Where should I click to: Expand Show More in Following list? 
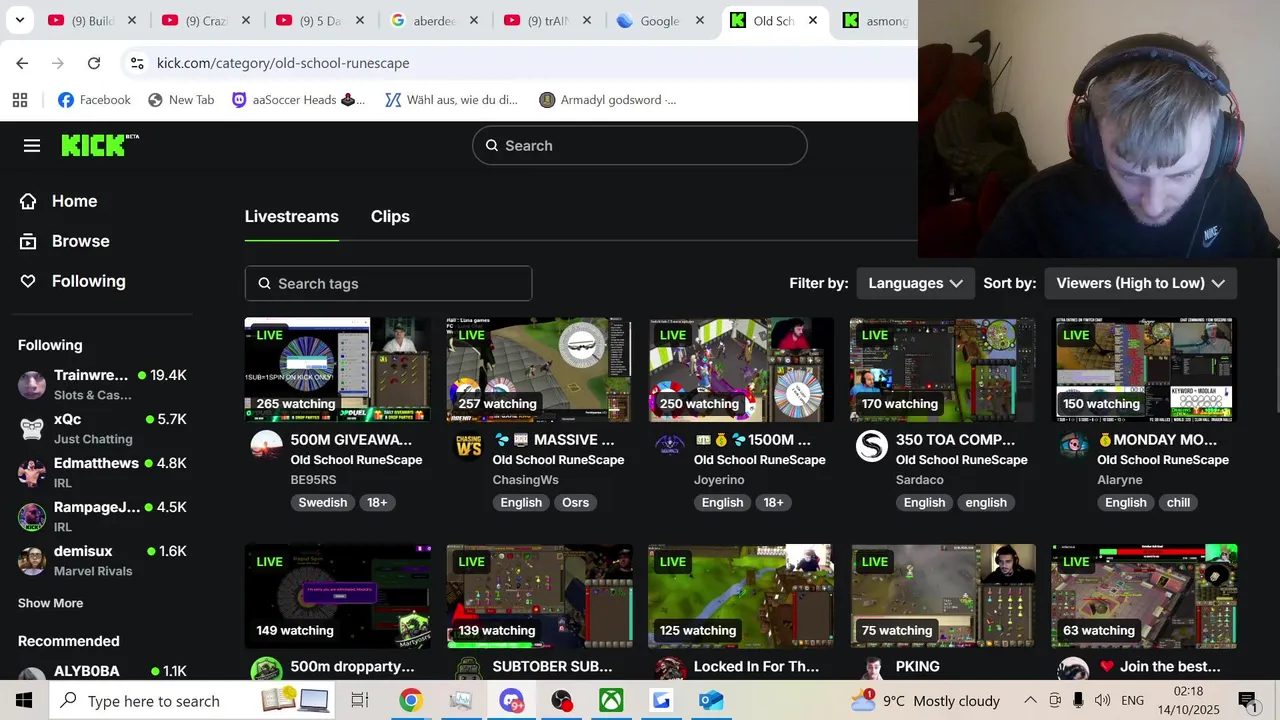coord(50,603)
